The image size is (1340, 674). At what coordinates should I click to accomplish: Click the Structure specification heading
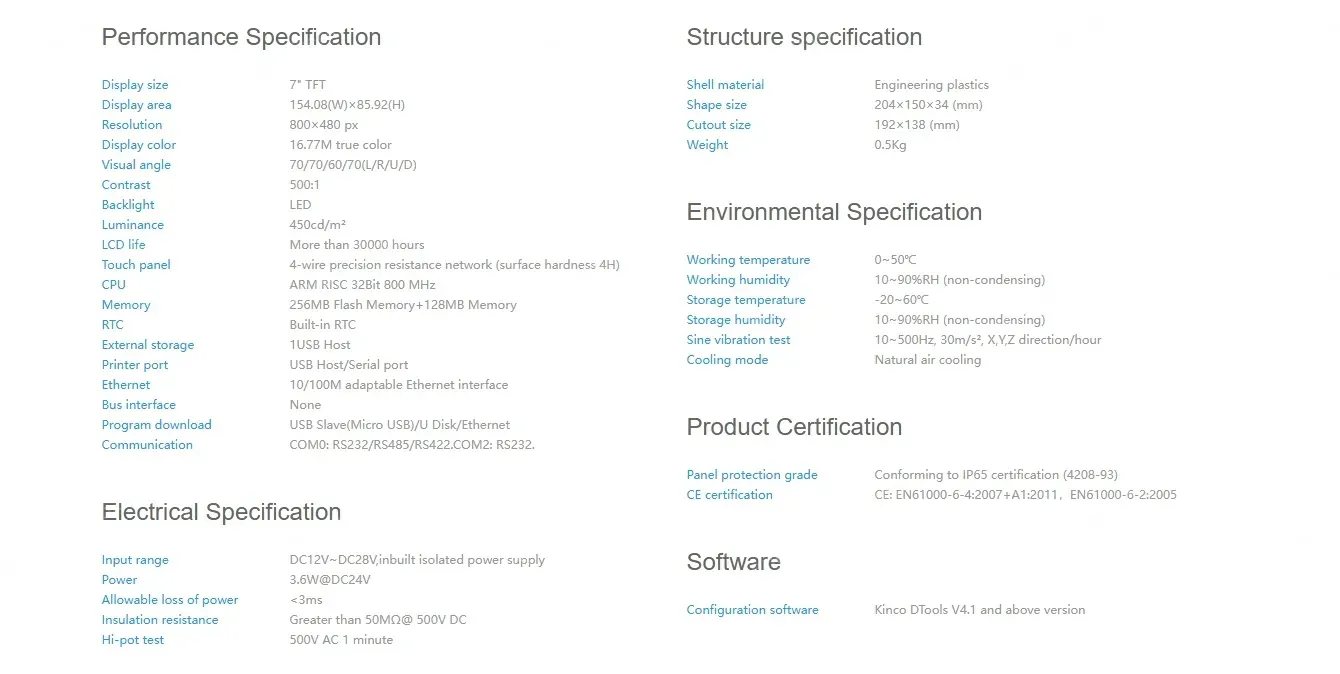[x=804, y=37]
